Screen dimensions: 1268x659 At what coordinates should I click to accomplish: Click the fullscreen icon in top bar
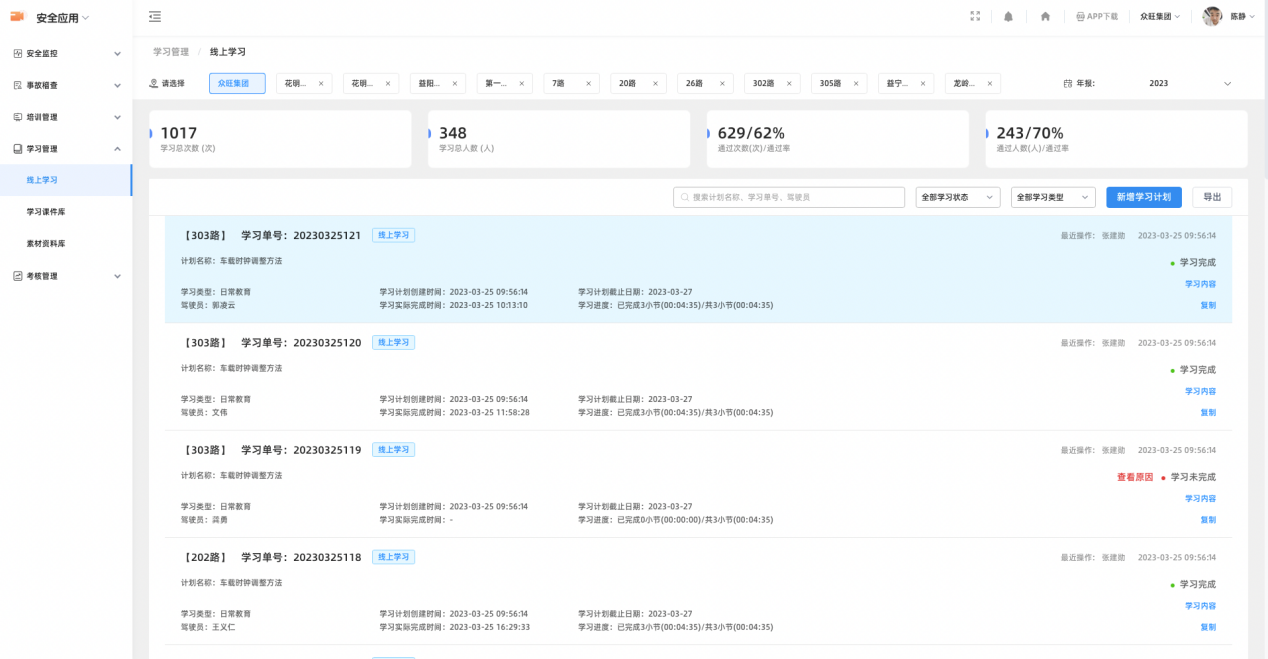click(975, 17)
